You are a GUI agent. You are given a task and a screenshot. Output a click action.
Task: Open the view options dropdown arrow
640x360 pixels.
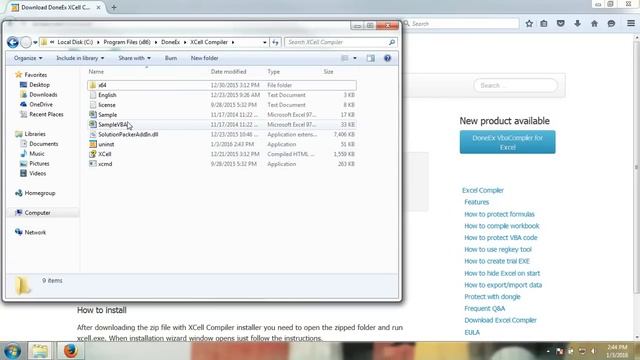355,58
